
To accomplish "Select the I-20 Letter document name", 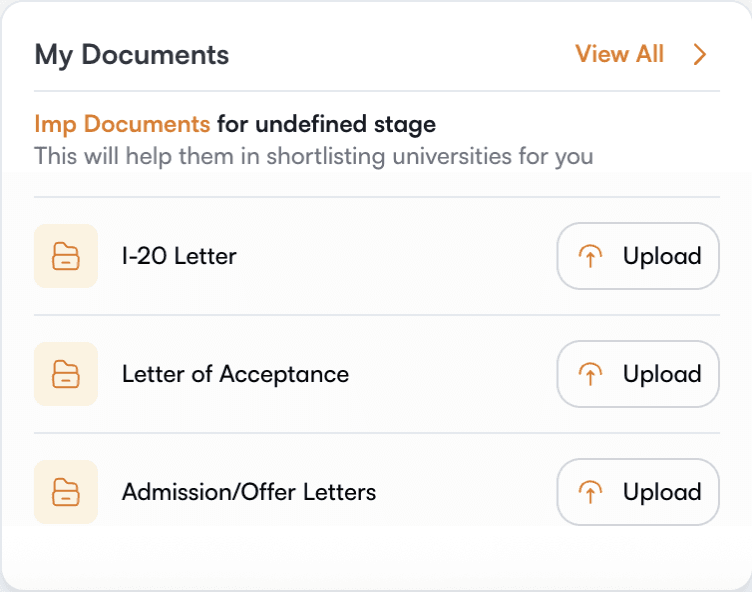I will tap(179, 256).
